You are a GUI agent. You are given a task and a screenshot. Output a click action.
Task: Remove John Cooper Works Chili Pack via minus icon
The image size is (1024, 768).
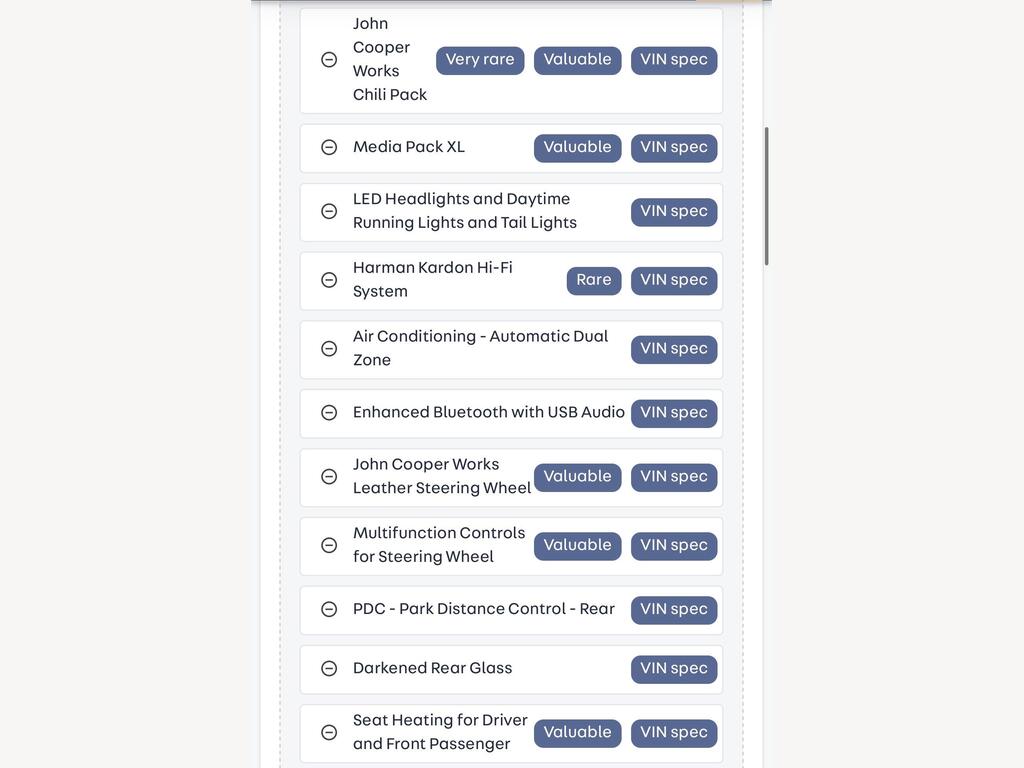329,59
